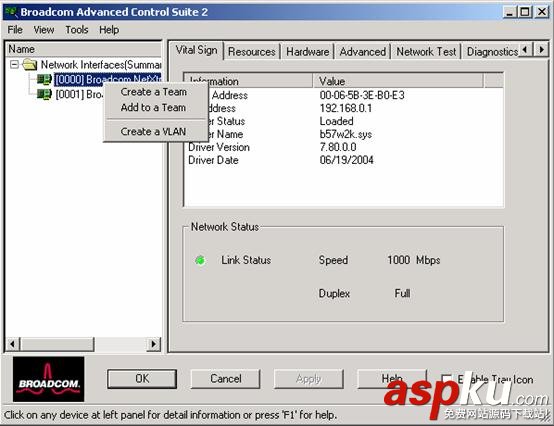Click left arrow of tree panel scrollbar

[x=13, y=344]
